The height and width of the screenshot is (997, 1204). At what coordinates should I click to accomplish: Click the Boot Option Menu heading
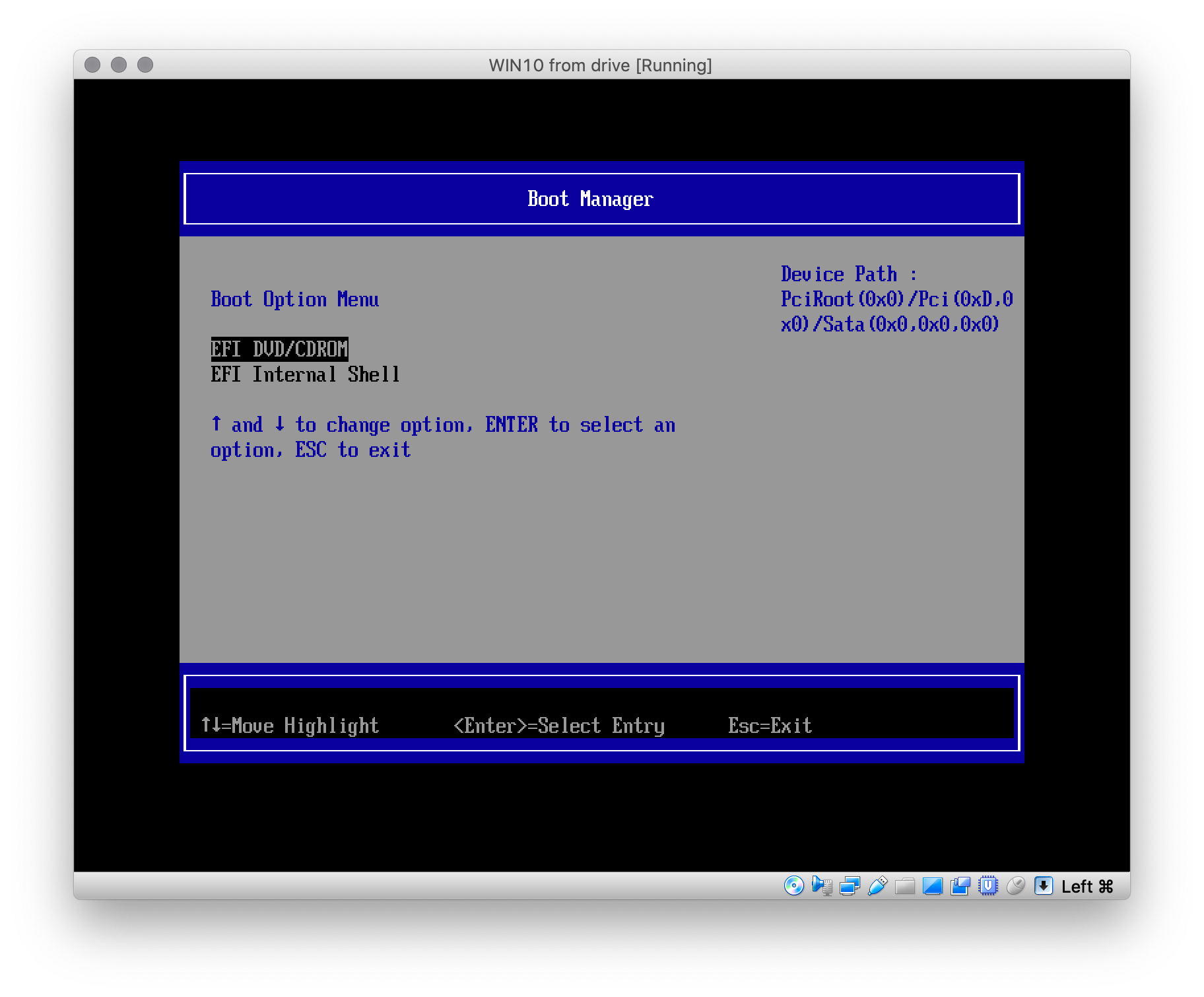(294, 299)
